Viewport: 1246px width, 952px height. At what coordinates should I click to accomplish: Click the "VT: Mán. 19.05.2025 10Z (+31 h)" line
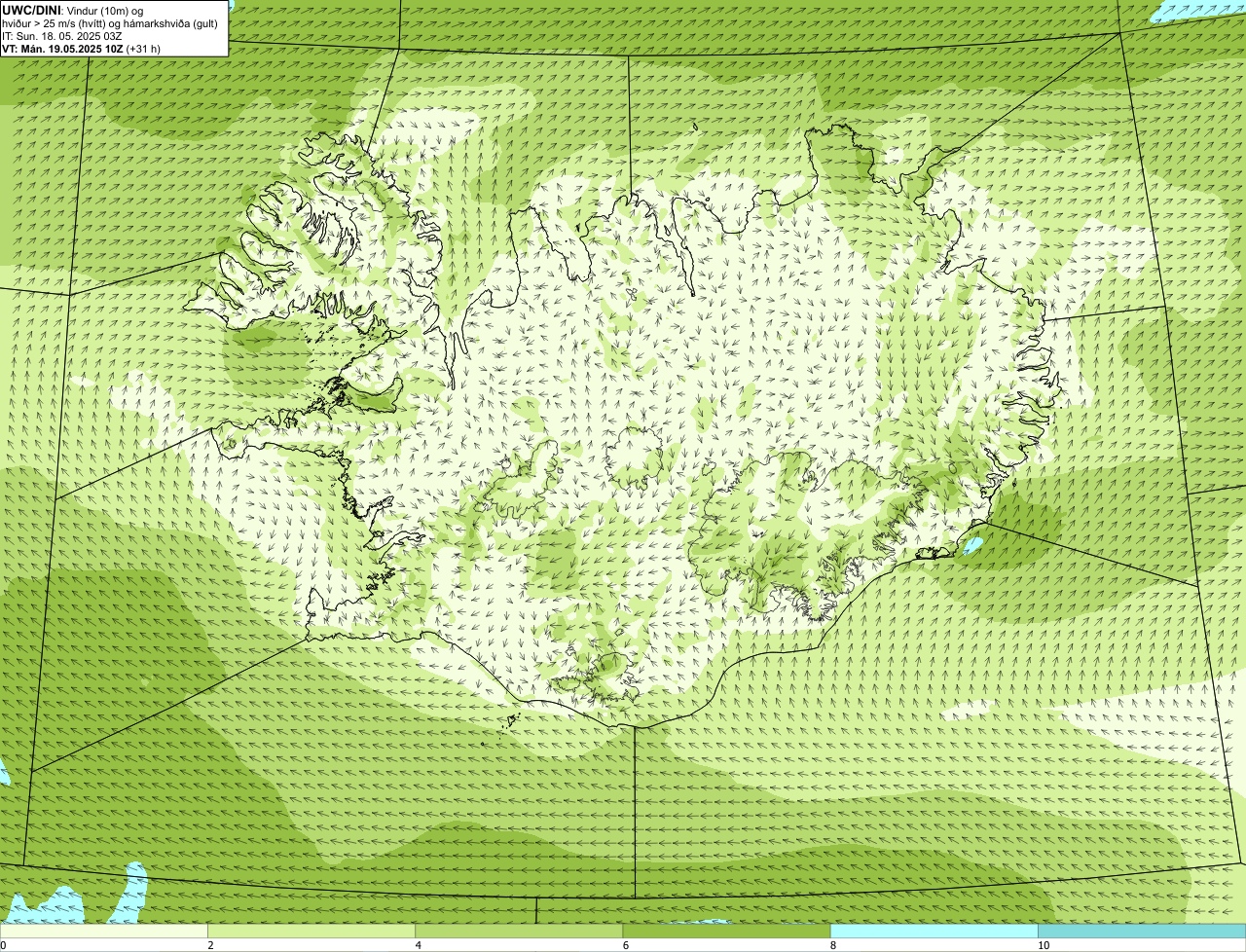point(82,49)
